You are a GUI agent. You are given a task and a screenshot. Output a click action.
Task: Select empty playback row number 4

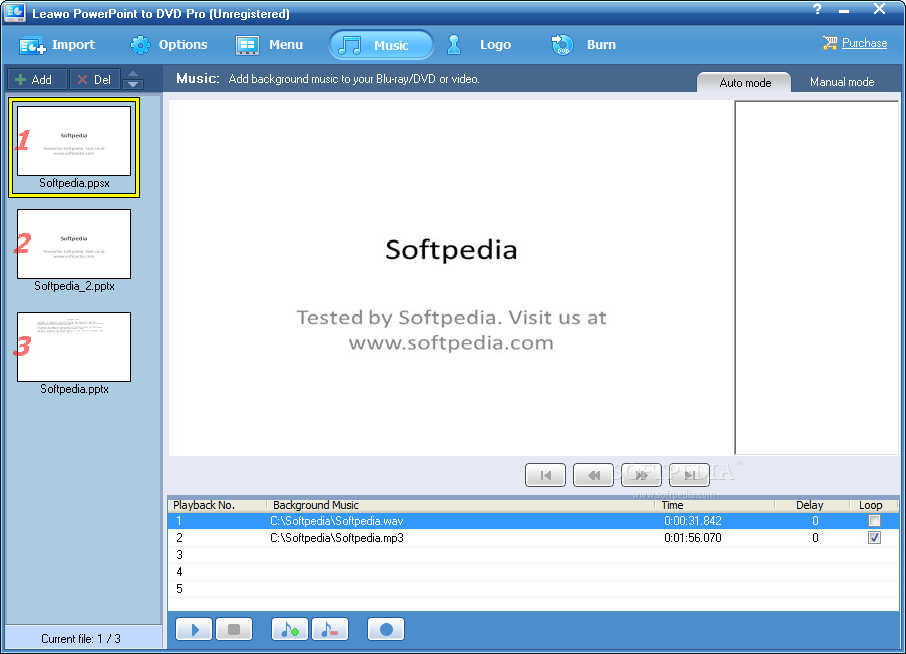(533, 572)
